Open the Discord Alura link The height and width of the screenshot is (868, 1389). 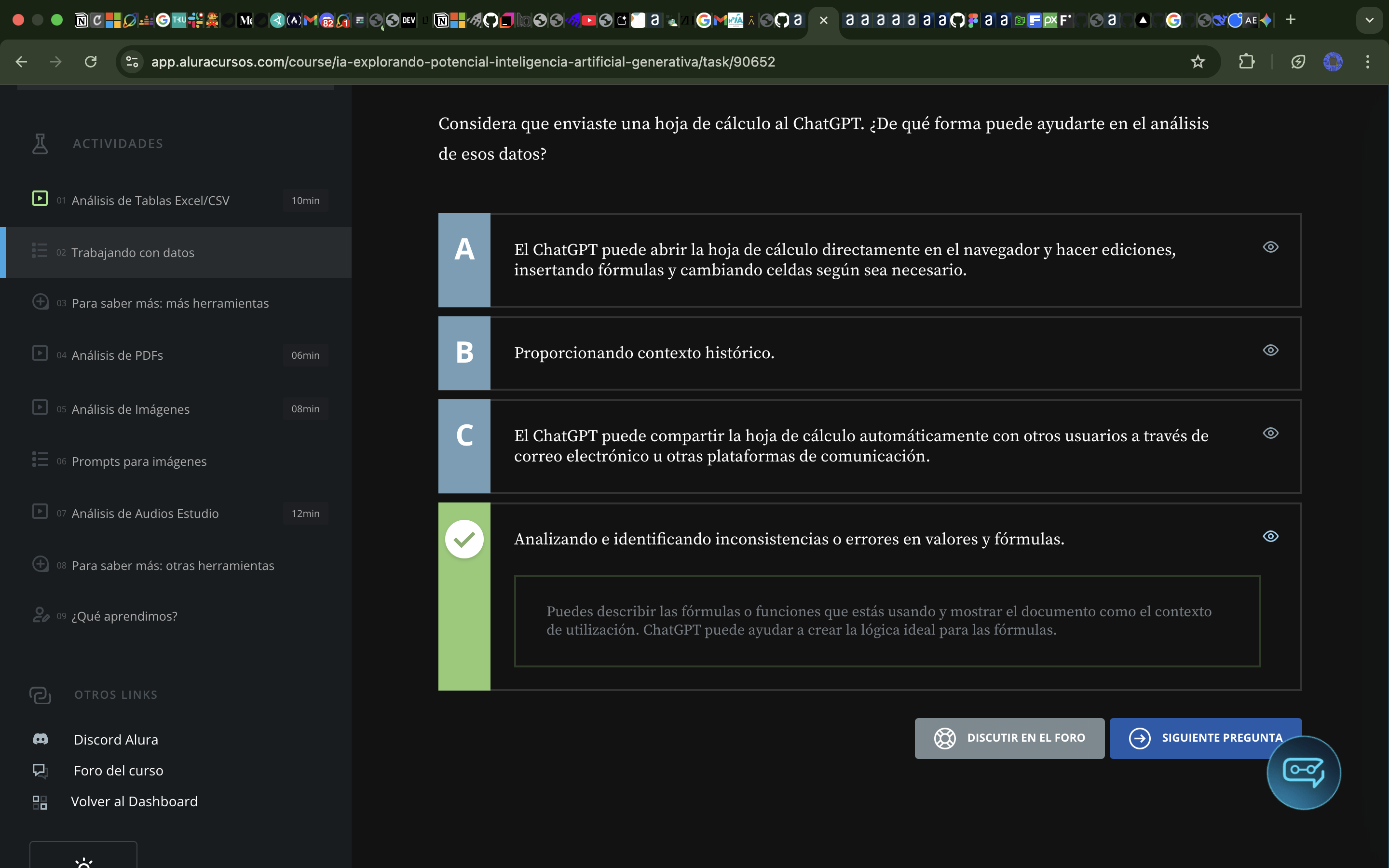click(x=116, y=739)
